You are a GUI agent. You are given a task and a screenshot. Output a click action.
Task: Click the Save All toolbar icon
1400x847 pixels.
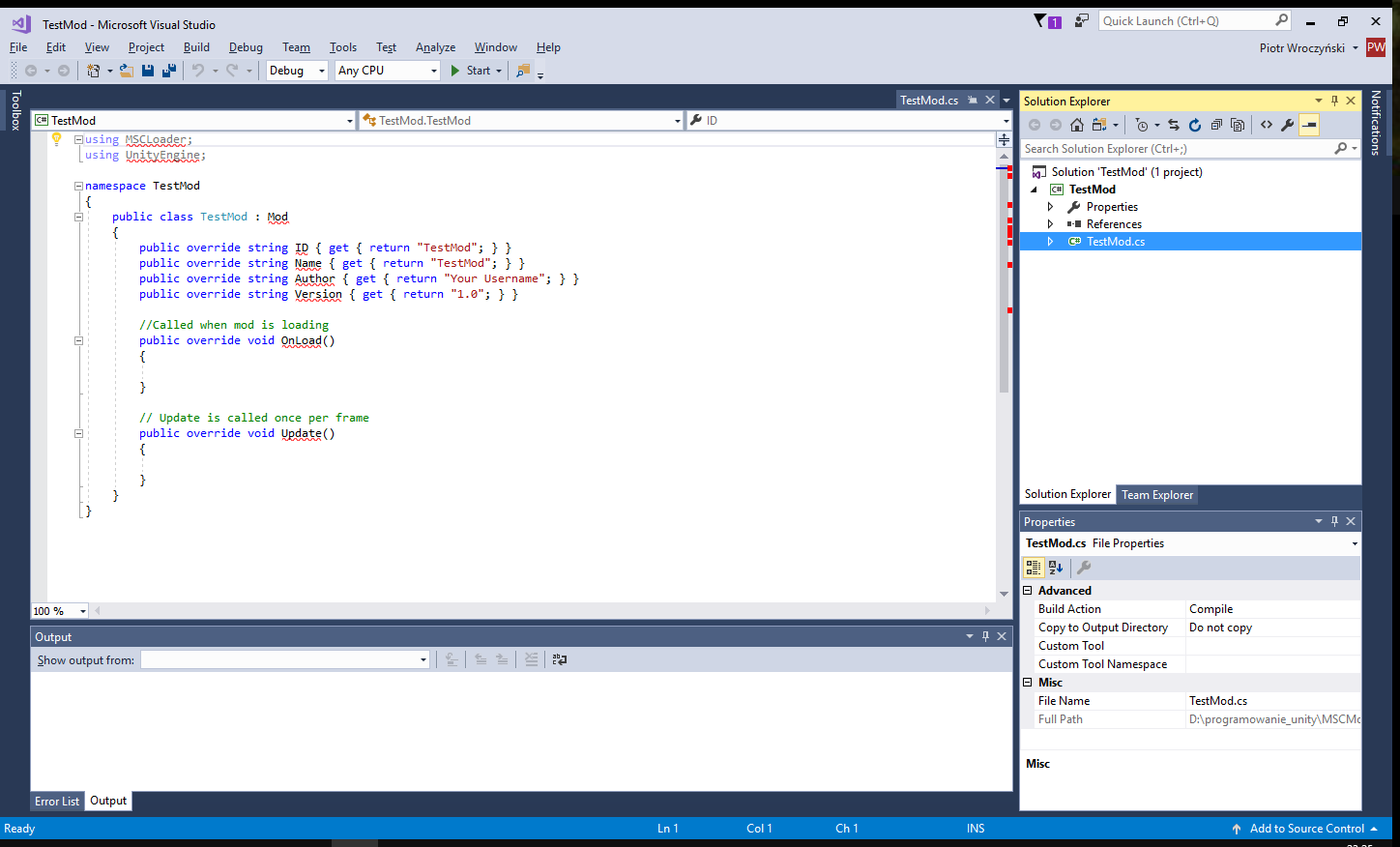coord(169,71)
